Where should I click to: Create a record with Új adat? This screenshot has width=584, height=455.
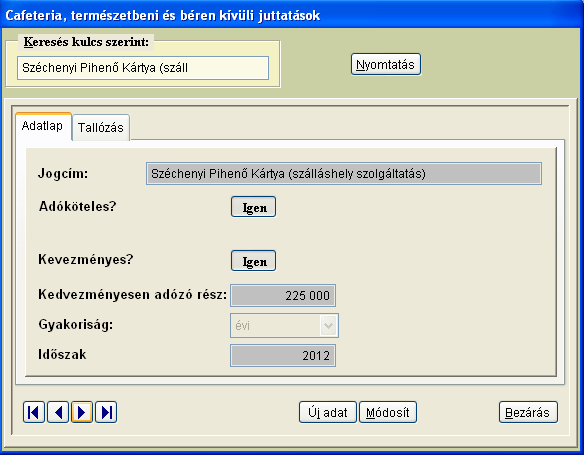pos(328,412)
